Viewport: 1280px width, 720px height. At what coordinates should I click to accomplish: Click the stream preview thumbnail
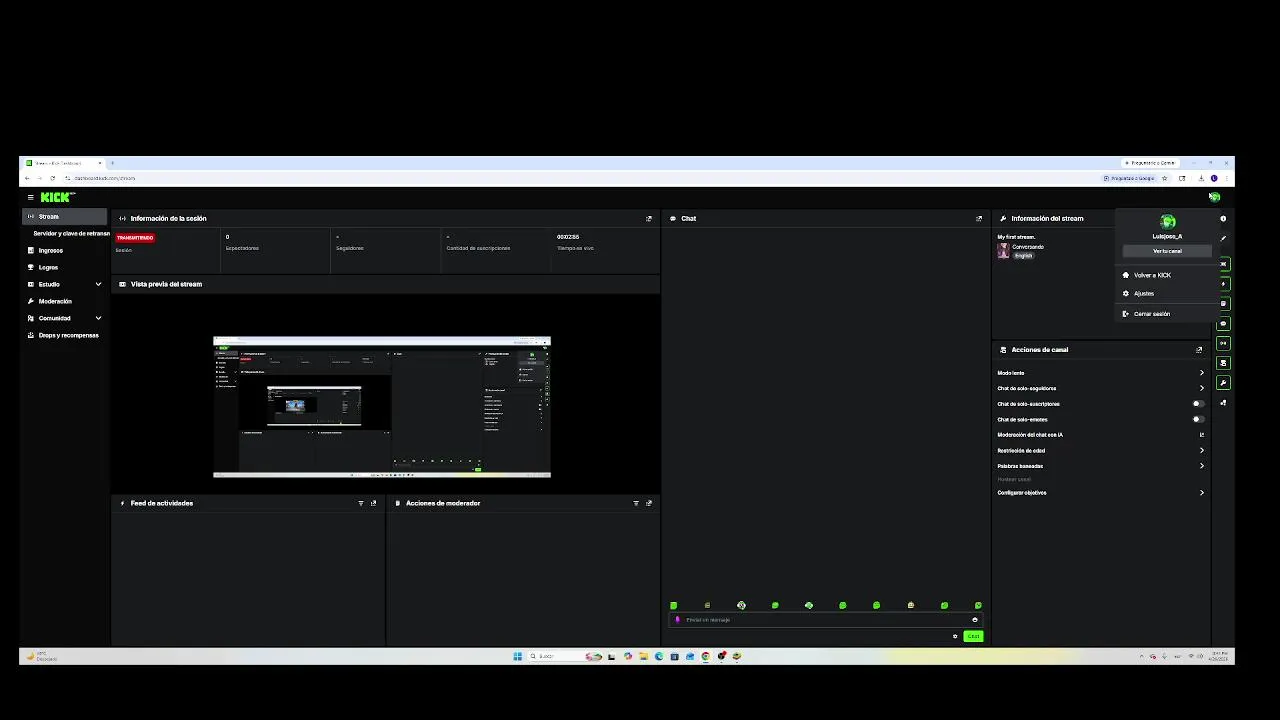tap(382, 406)
